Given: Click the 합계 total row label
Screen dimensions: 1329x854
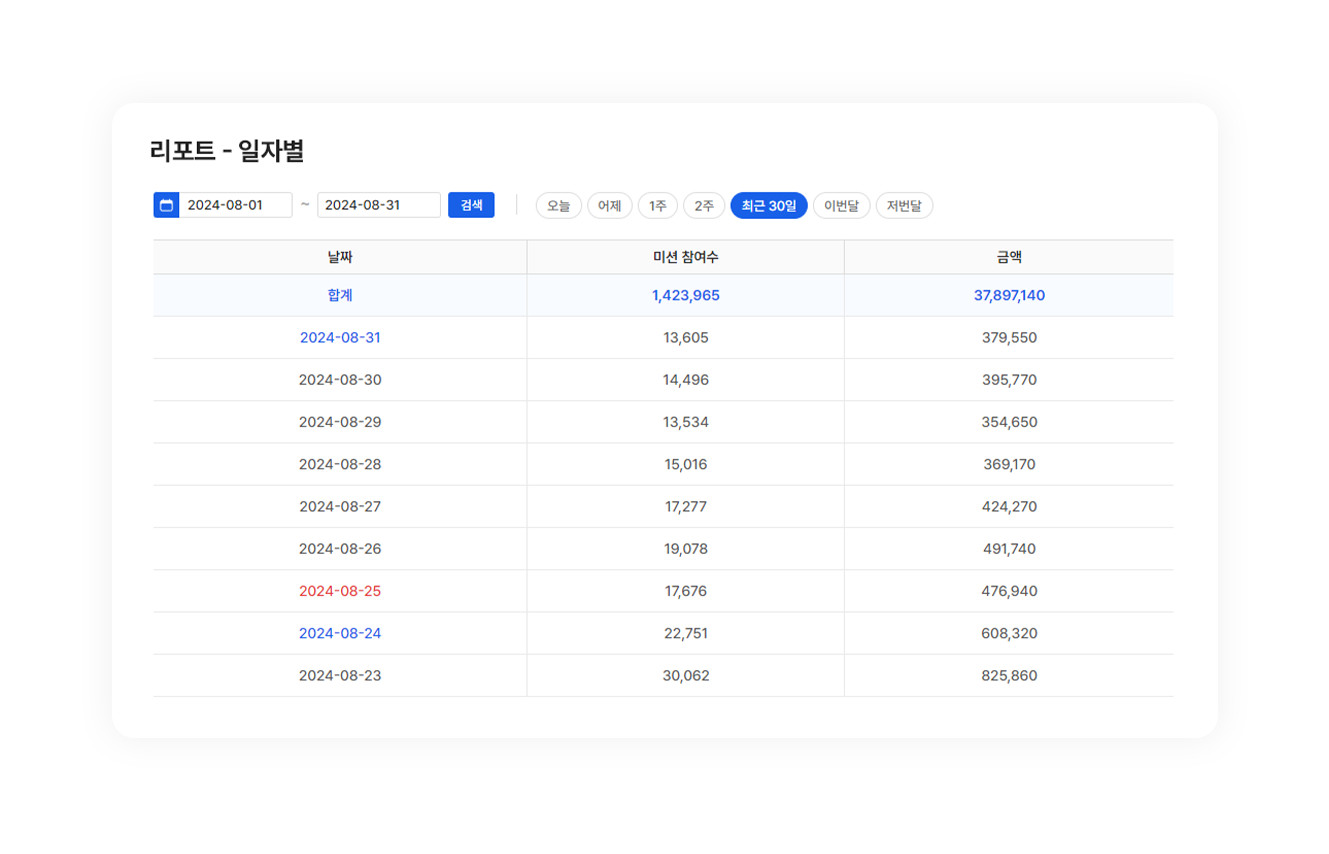Looking at the screenshot, I should click(340, 296).
